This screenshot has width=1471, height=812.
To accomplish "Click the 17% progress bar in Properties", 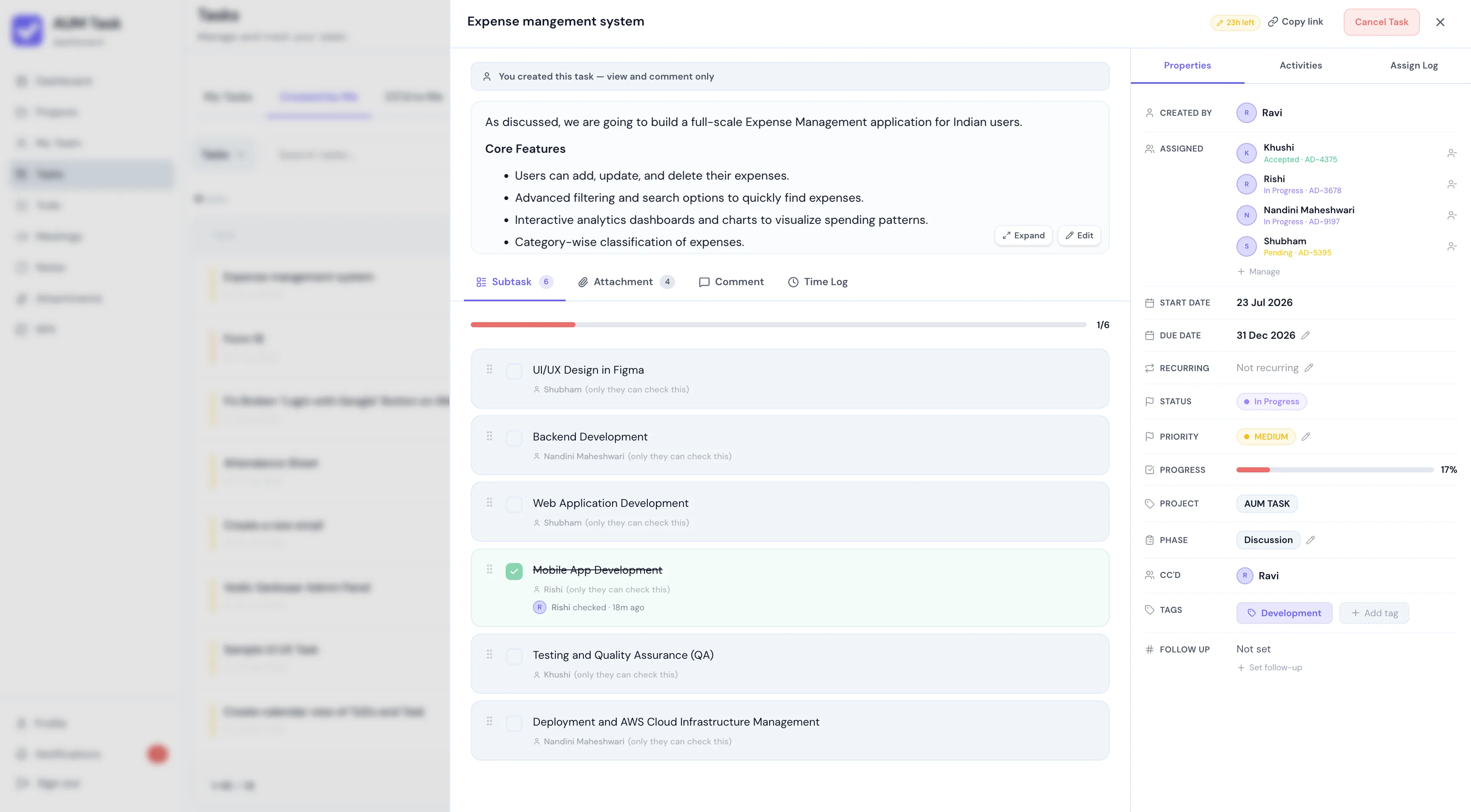I will 1334,469.
